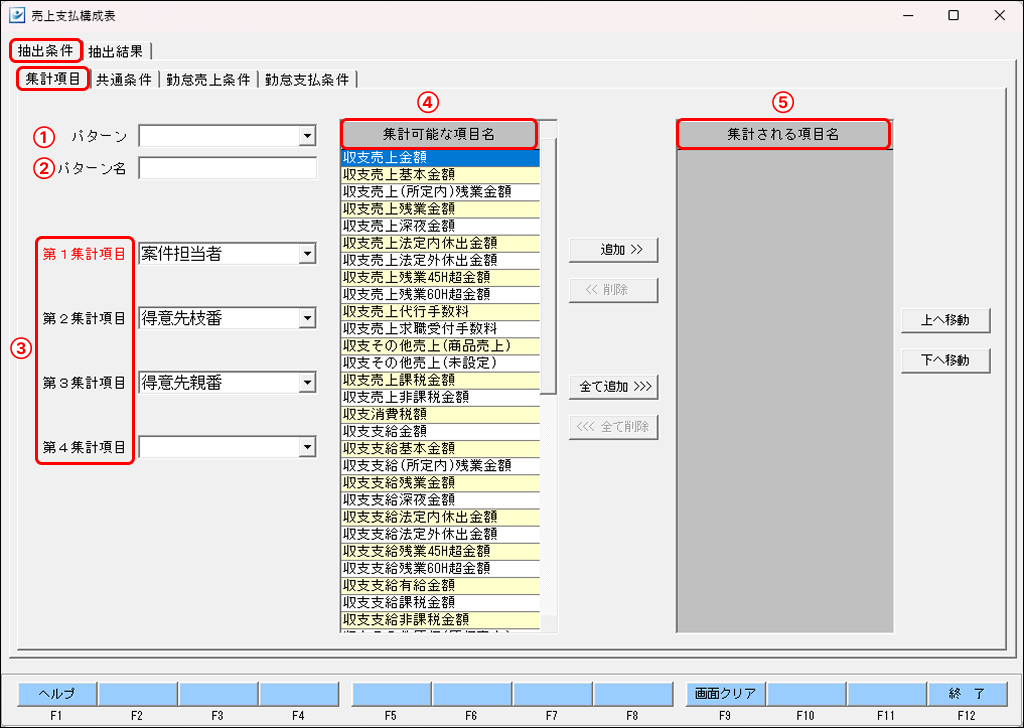Viewport: 1024px width, 728px height.
Task: Click the 画面クリア F9 button
Action: pos(725,694)
